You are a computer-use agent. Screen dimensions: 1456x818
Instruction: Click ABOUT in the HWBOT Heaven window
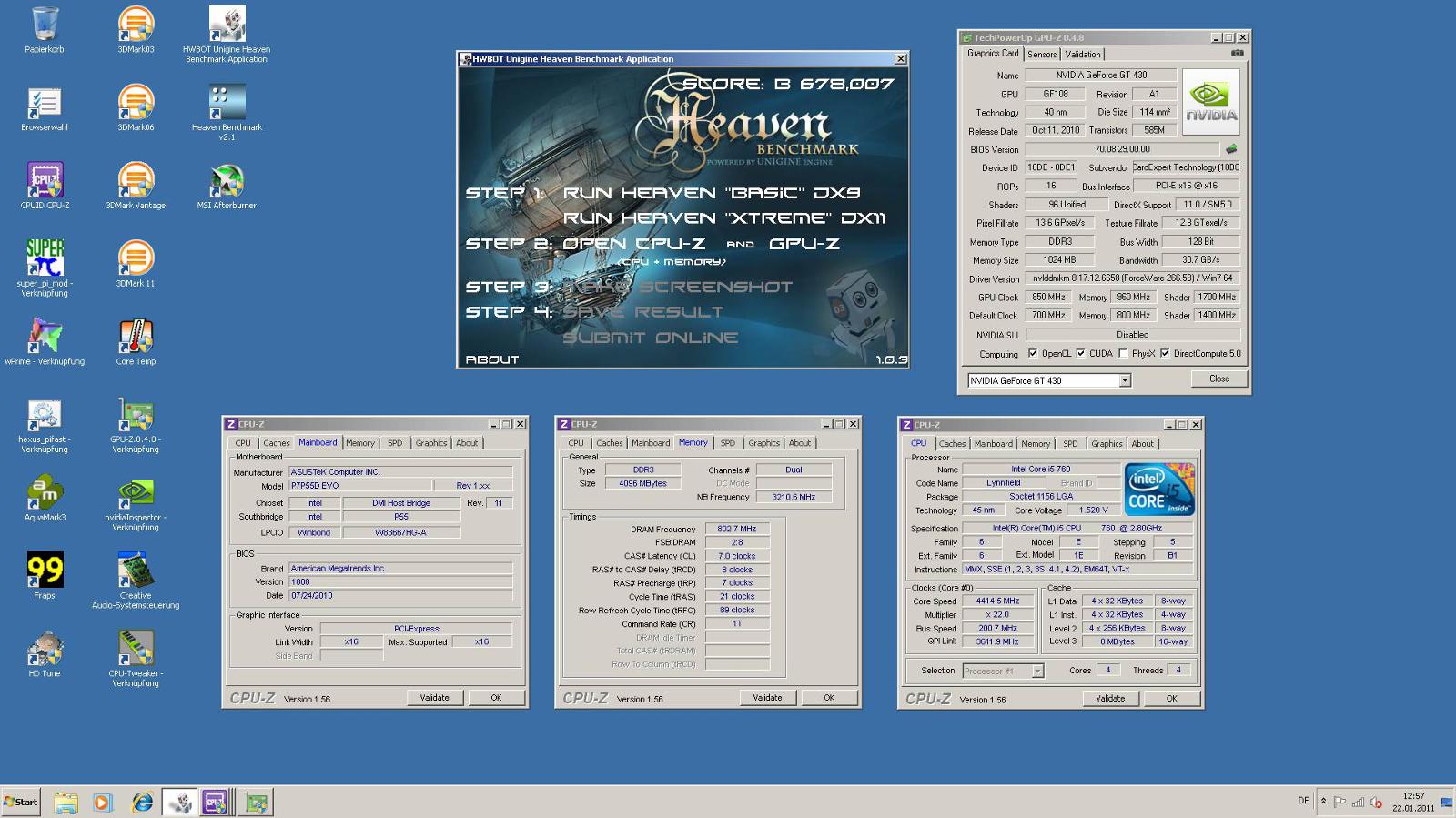491,359
